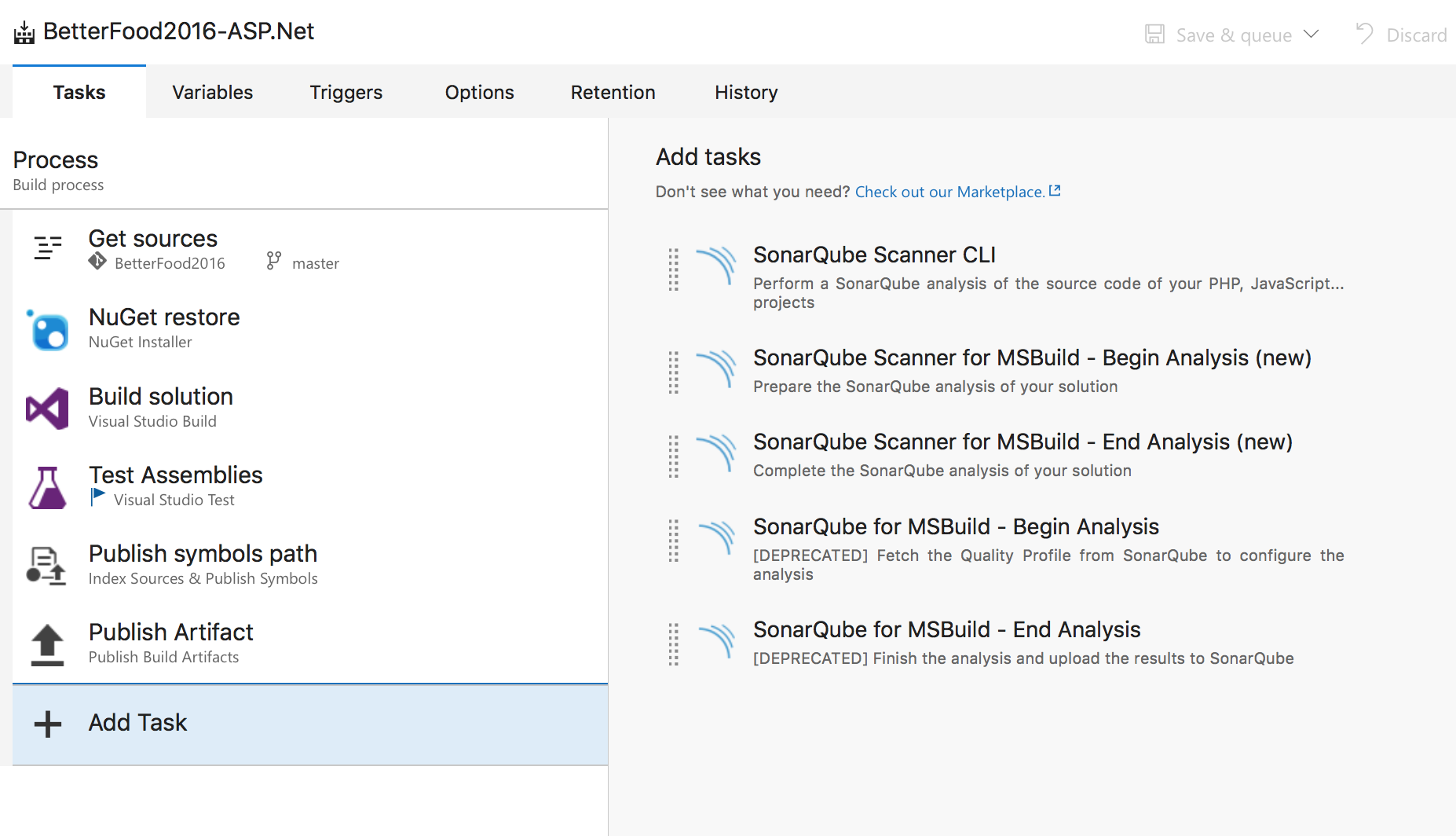This screenshot has width=1456, height=836.
Task: Open the Retention tab
Action: tap(613, 92)
